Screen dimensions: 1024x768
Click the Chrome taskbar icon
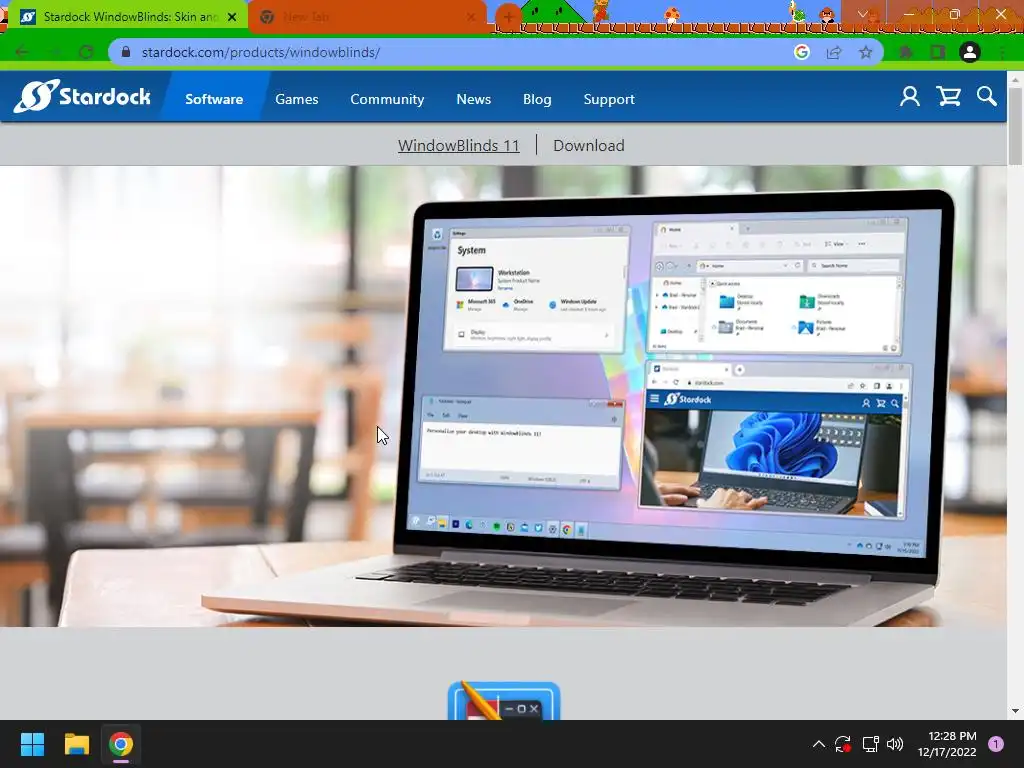pos(121,744)
